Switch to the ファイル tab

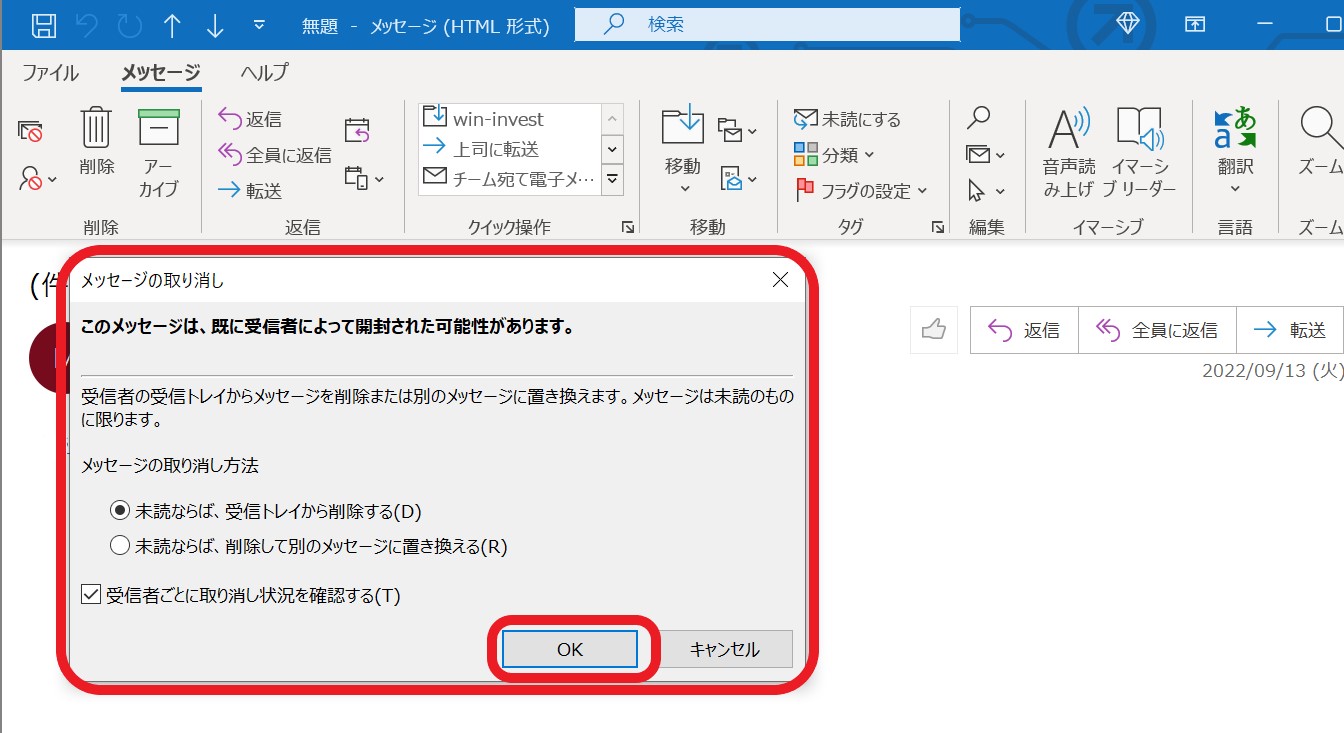pyautogui.click(x=51, y=72)
